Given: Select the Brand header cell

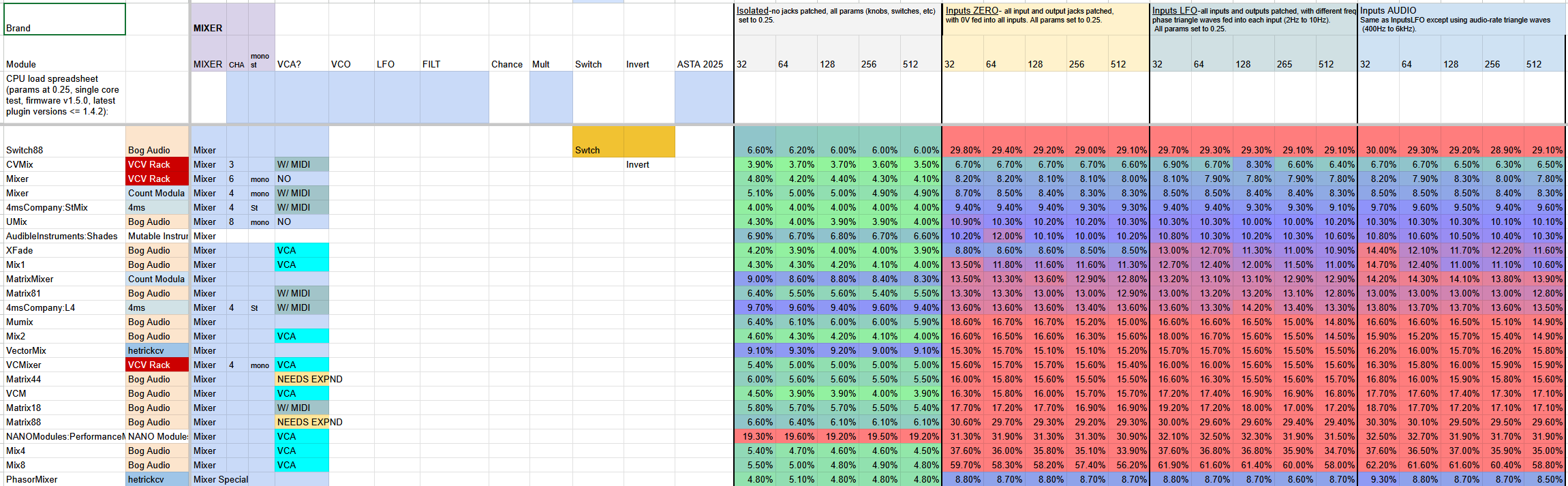Looking at the screenshot, I should (x=64, y=19).
